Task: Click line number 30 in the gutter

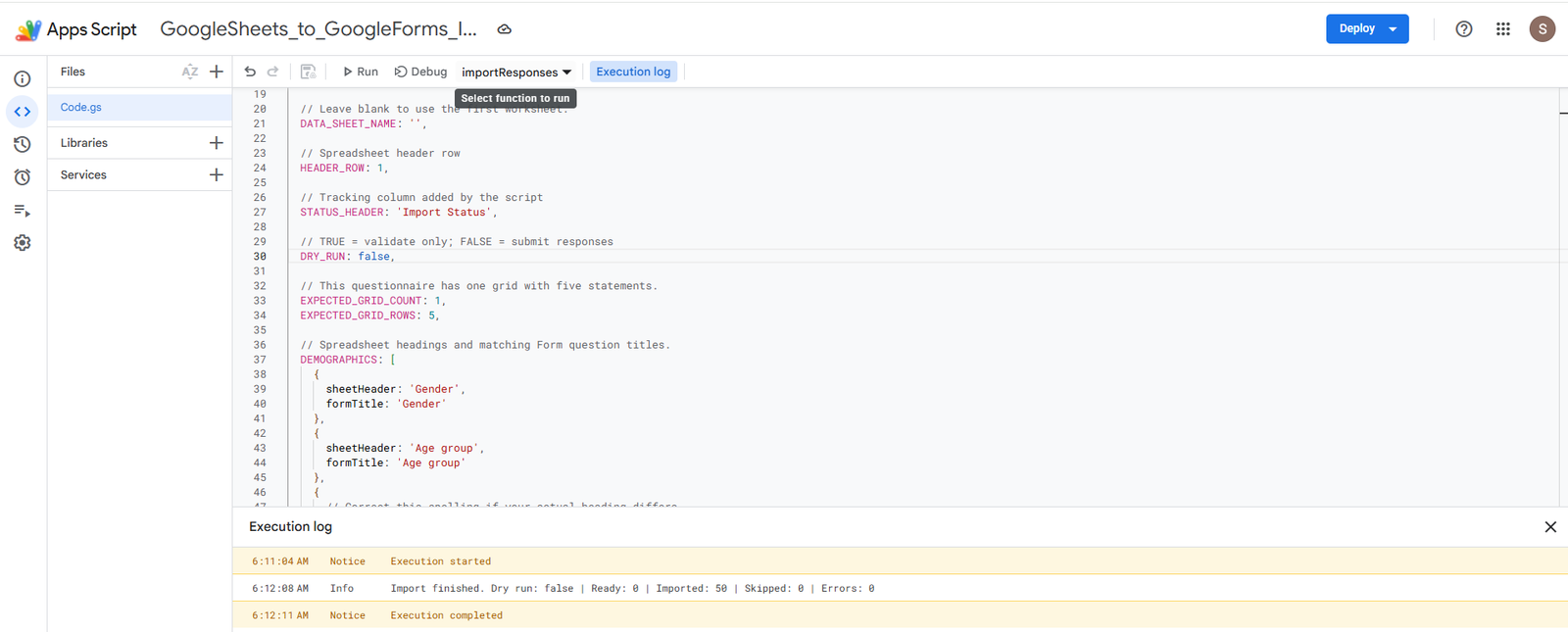Action: 260,257
